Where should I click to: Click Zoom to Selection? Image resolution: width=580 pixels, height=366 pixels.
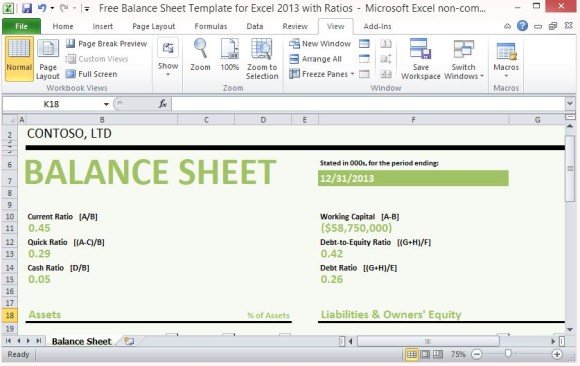[262, 59]
